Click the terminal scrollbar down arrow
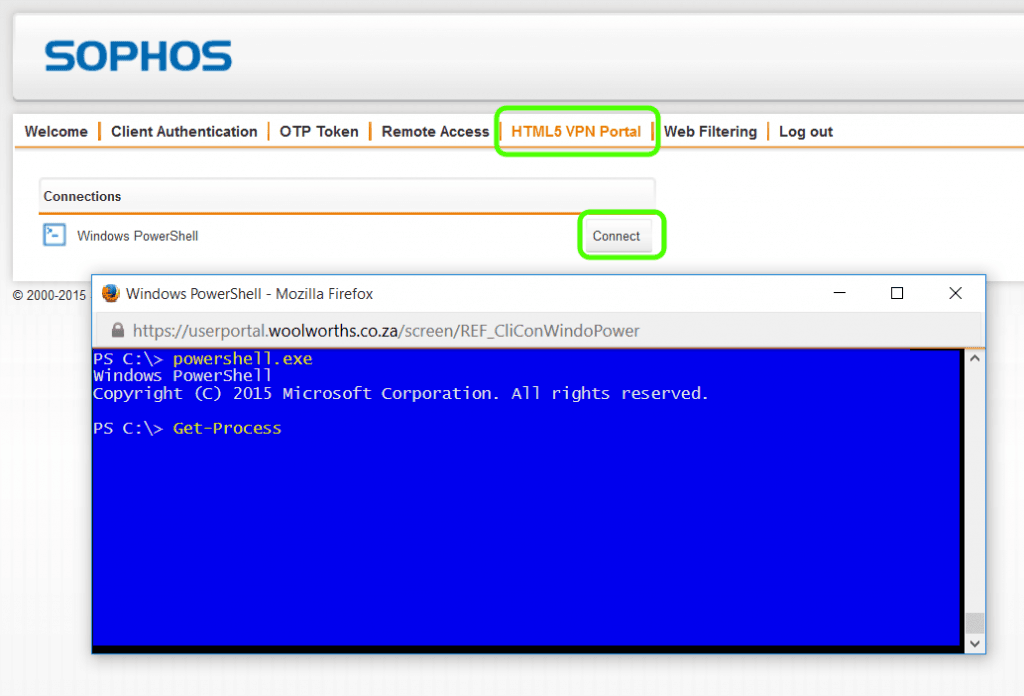 coord(974,644)
